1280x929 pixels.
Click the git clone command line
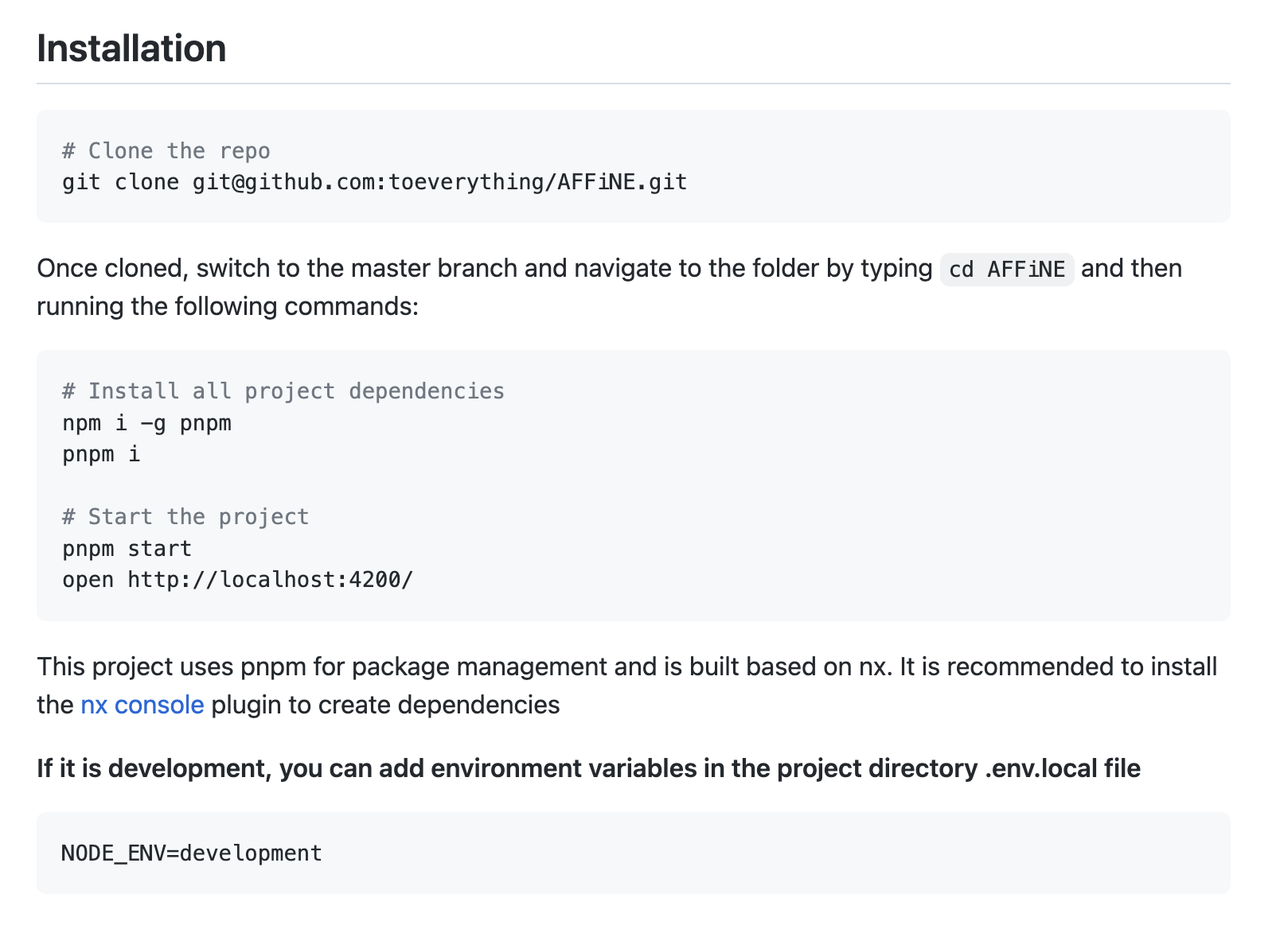[374, 182]
